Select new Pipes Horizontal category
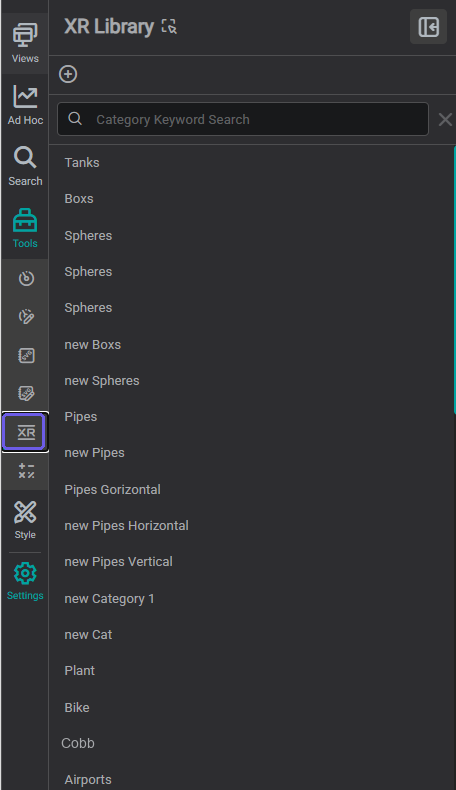 [x=126, y=525]
